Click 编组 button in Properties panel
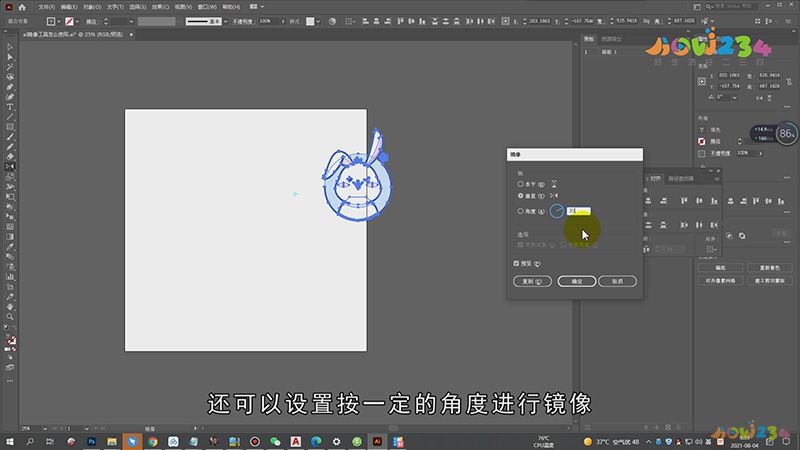800x450 pixels. tap(720, 268)
